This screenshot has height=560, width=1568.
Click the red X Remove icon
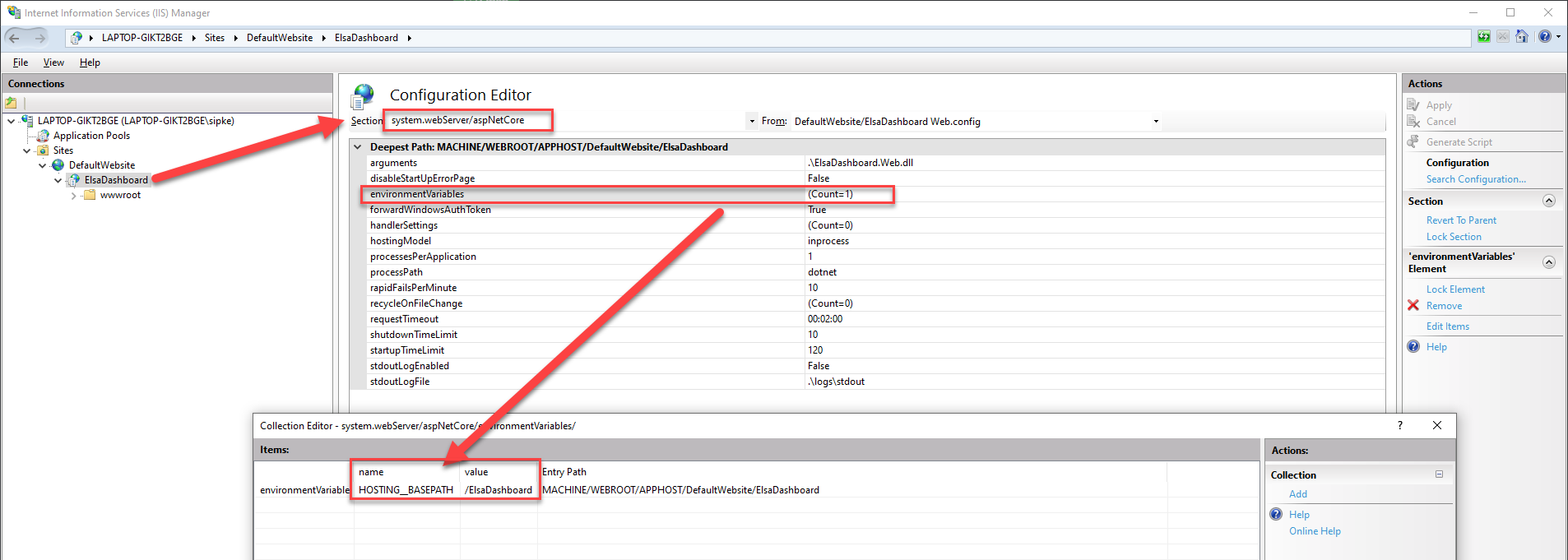pyautogui.click(x=1413, y=305)
